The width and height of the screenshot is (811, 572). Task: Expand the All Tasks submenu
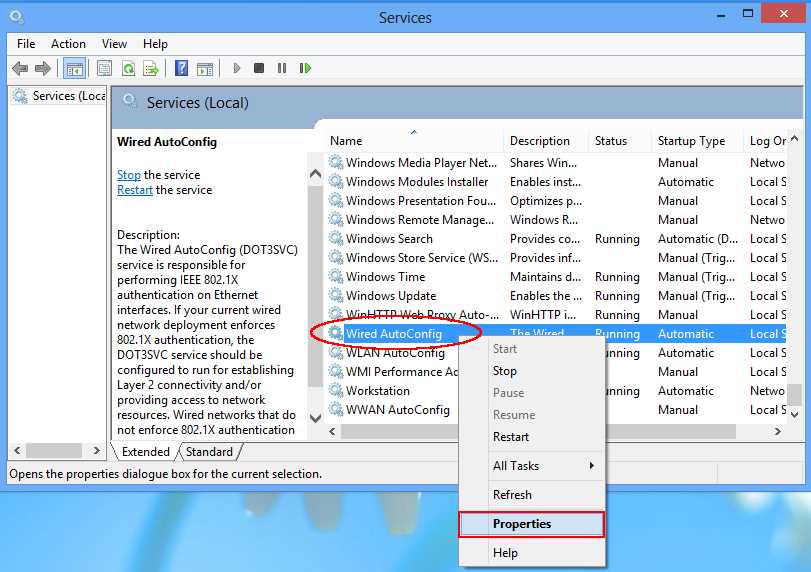[531, 466]
